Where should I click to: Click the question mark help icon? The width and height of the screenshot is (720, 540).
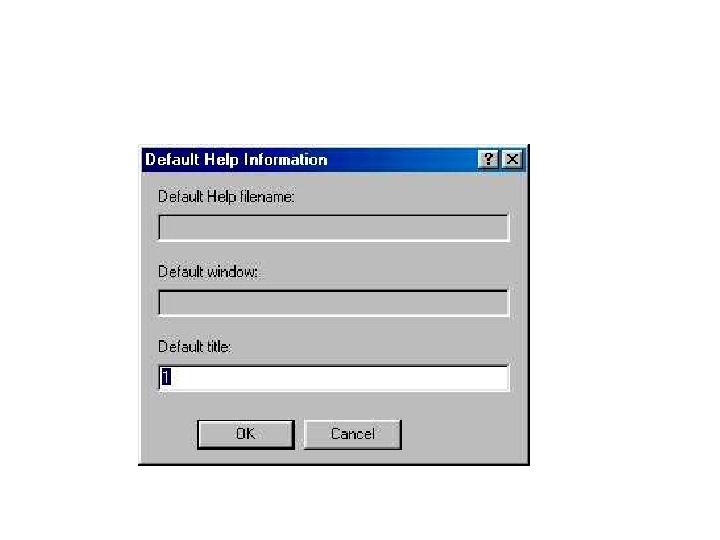(488, 160)
